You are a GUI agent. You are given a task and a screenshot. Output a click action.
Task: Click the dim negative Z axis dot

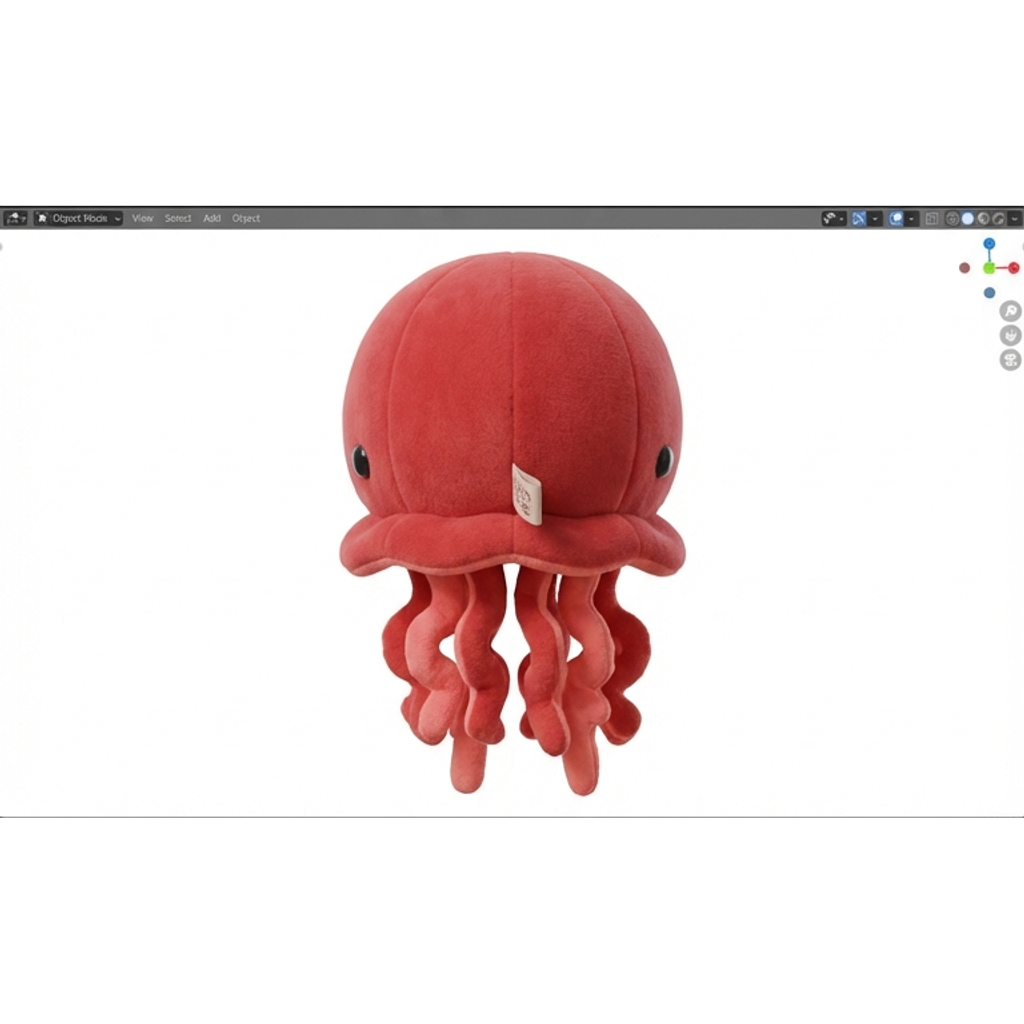click(989, 293)
